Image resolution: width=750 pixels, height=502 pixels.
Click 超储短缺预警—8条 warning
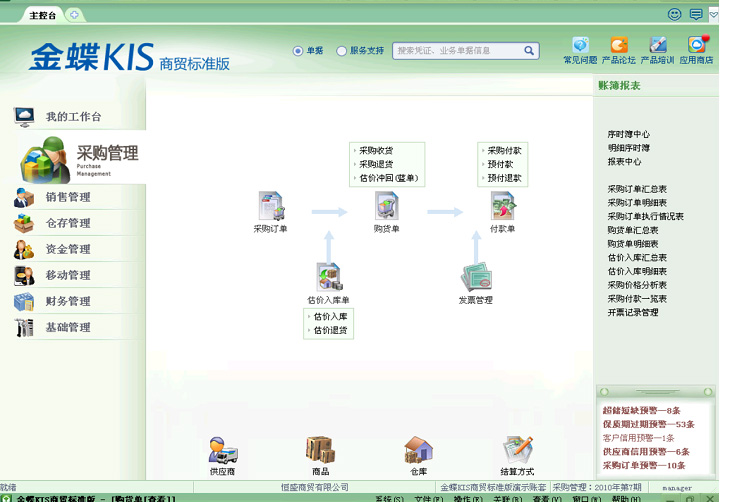(641, 410)
